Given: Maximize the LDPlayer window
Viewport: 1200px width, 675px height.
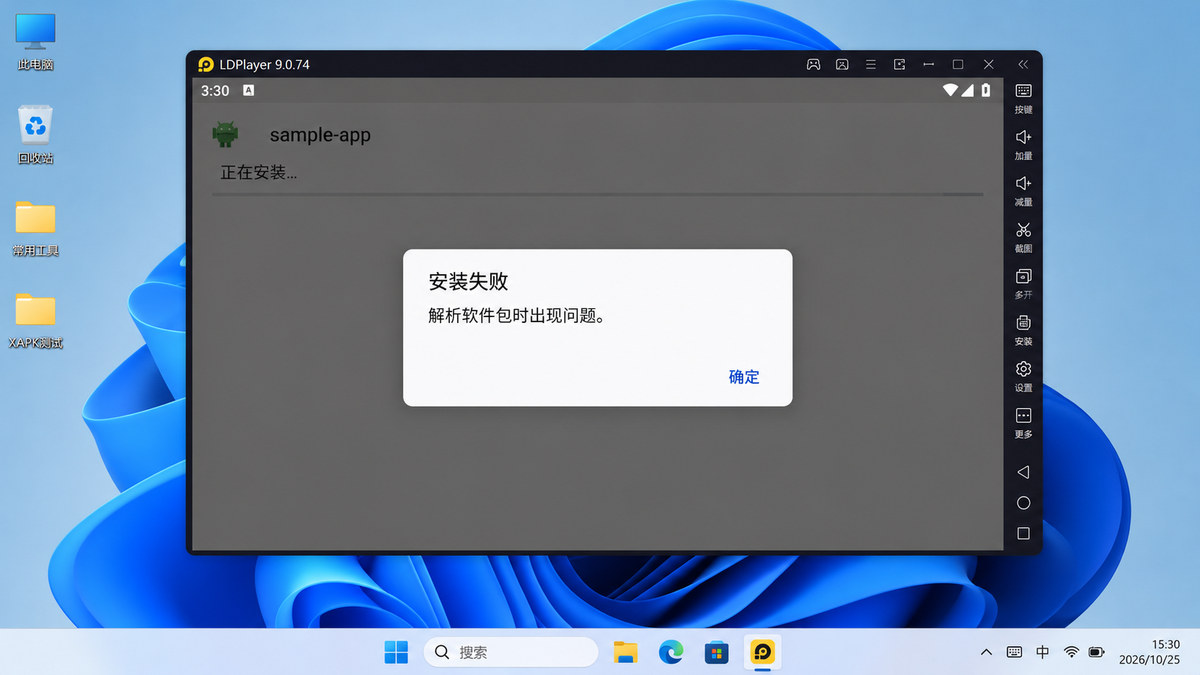Looking at the screenshot, I should coord(958,64).
